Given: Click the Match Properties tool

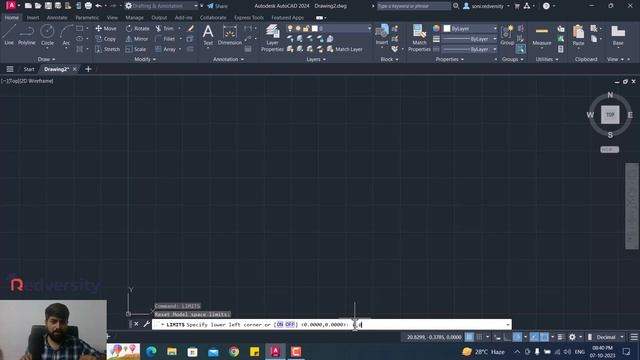Looking at the screenshot, I should [419, 38].
